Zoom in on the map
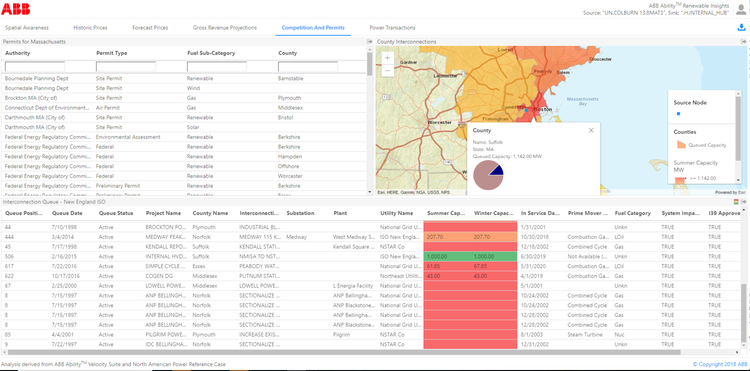Viewport: 750px width, 371px height. click(387, 58)
